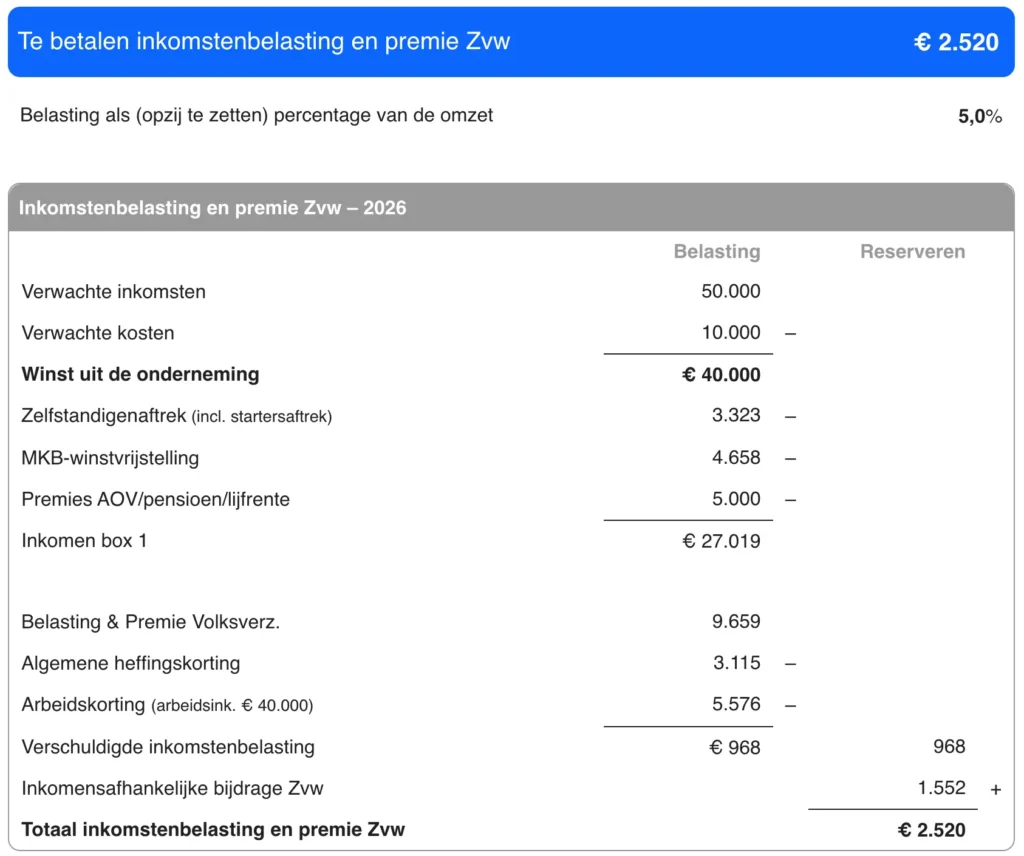This screenshot has height=856, width=1024.
Task: Select the 'Inkomen box 1' amount € 27.019
Action: pyautogui.click(x=721, y=541)
